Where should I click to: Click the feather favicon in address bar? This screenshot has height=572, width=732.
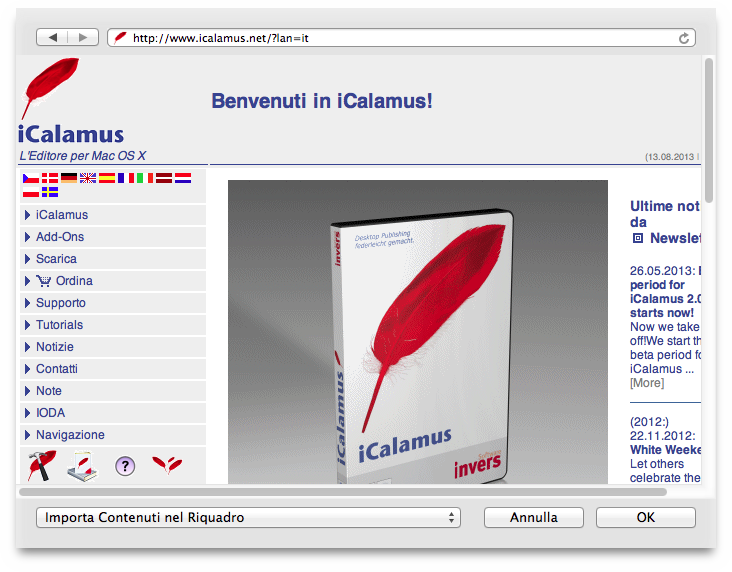pyautogui.click(x=120, y=37)
